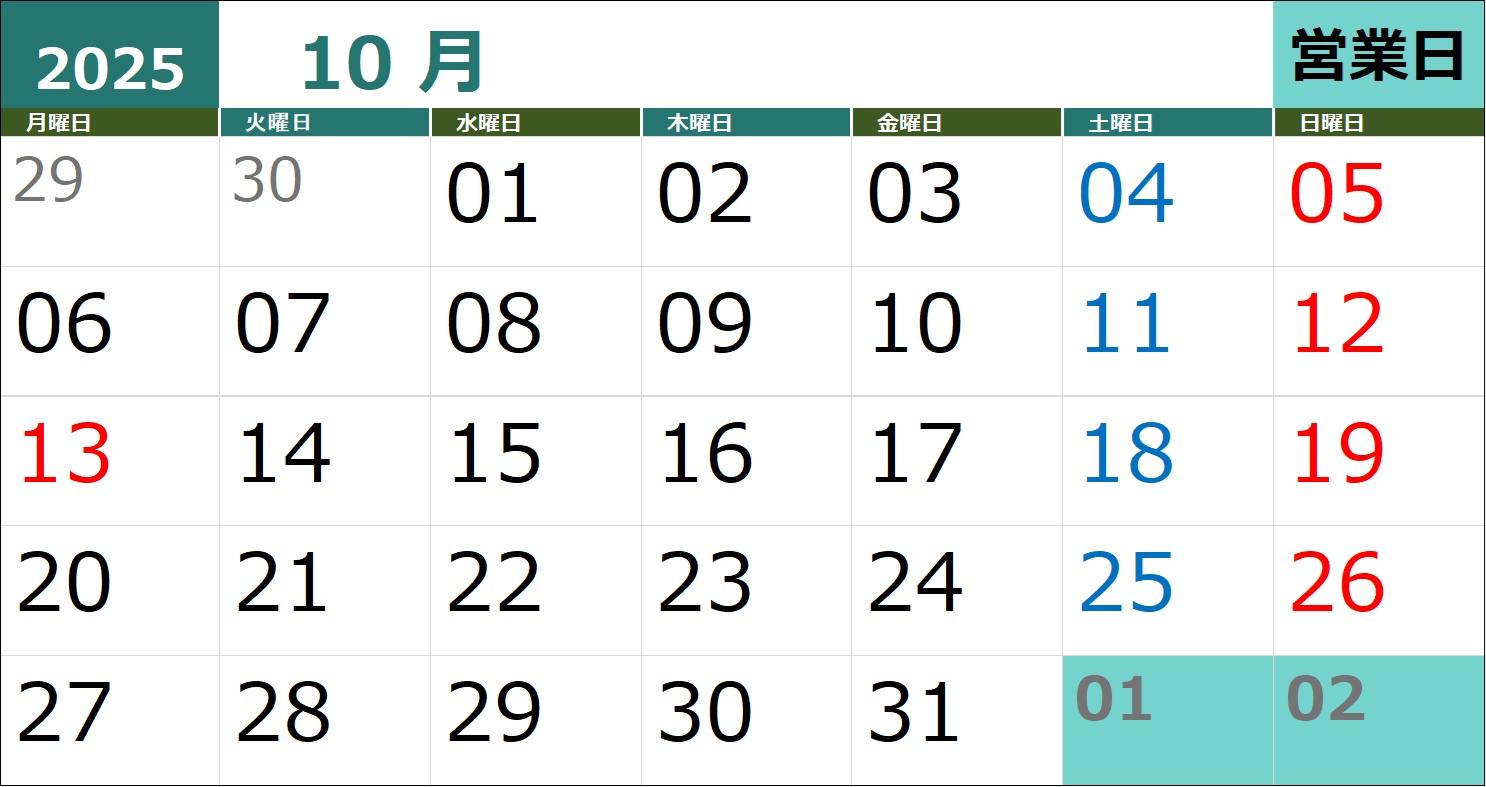The image size is (1486, 787).
Task: Choose date 31 on Friday
Action: click(914, 713)
